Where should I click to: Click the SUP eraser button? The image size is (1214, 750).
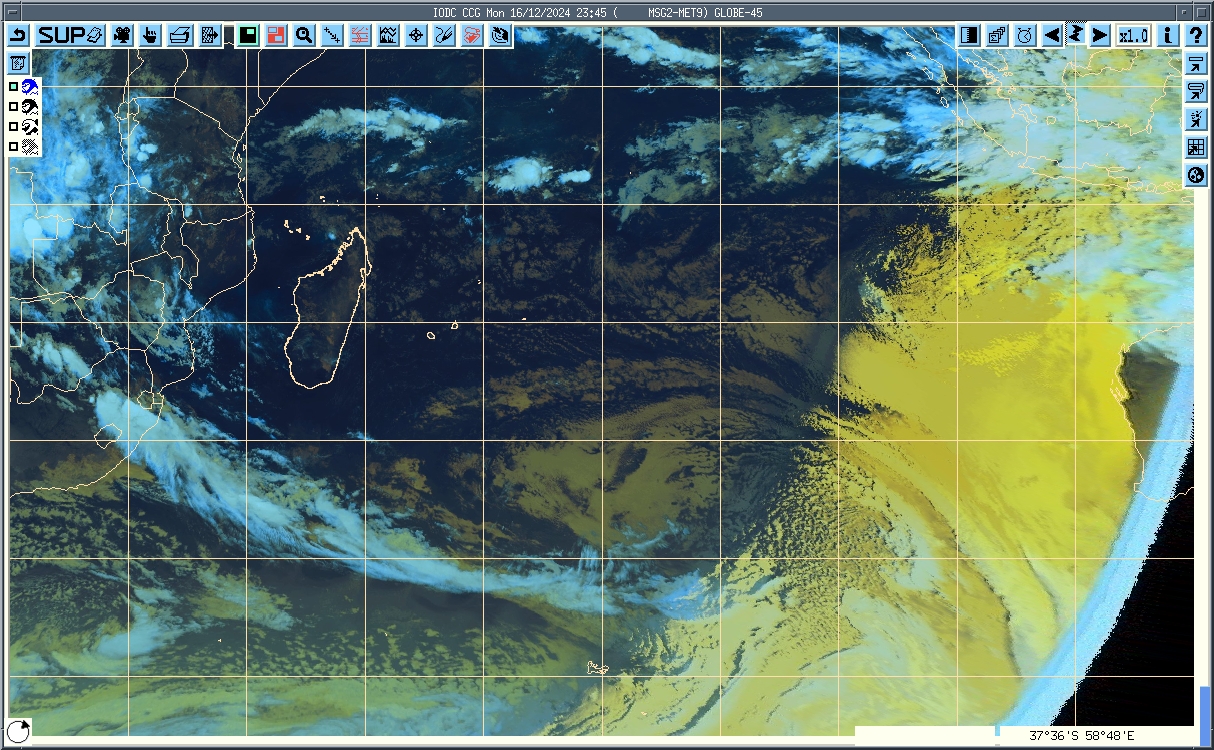70,36
